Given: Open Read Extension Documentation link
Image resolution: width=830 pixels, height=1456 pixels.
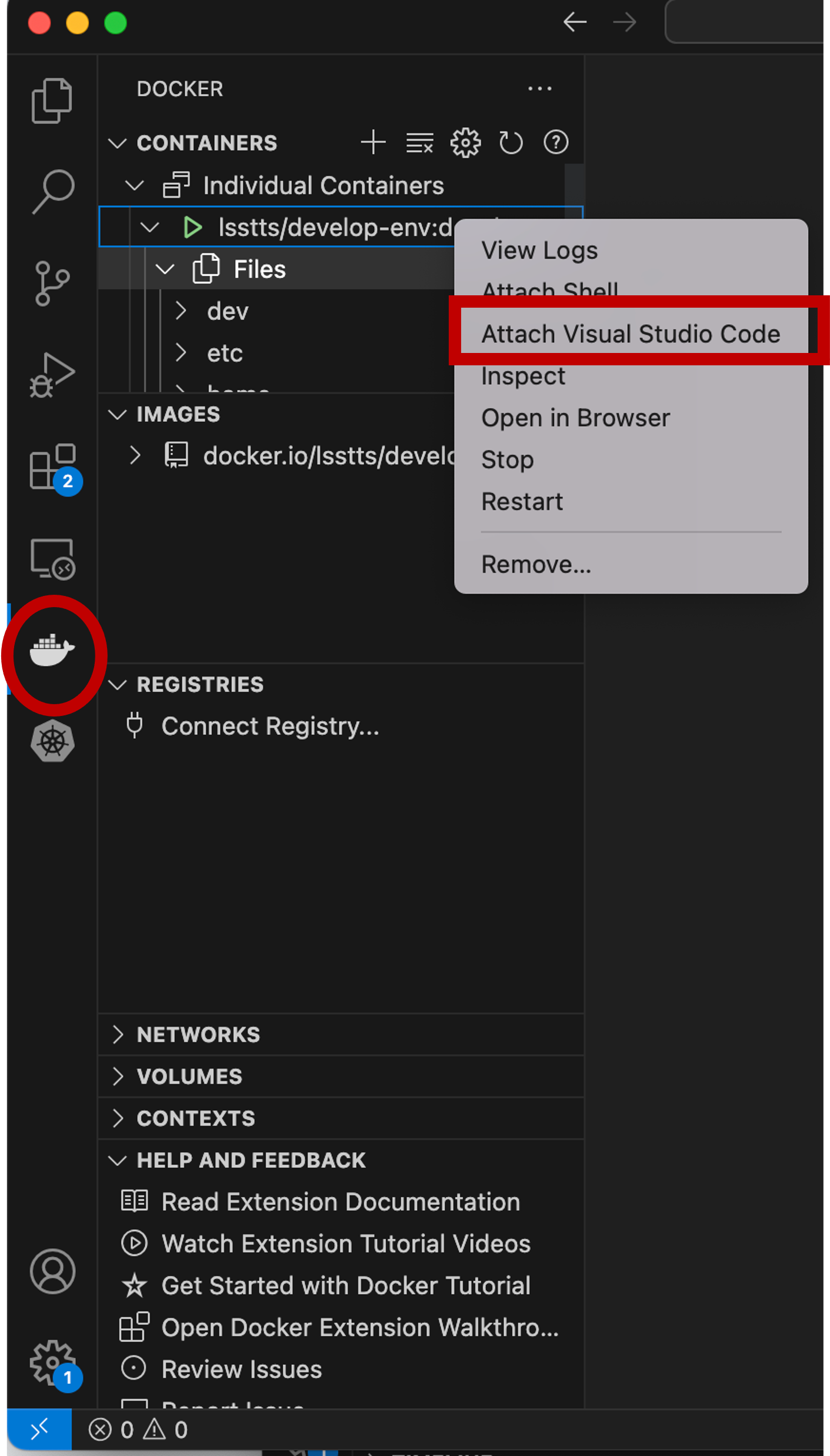Looking at the screenshot, I should [x=341, y=1202].
